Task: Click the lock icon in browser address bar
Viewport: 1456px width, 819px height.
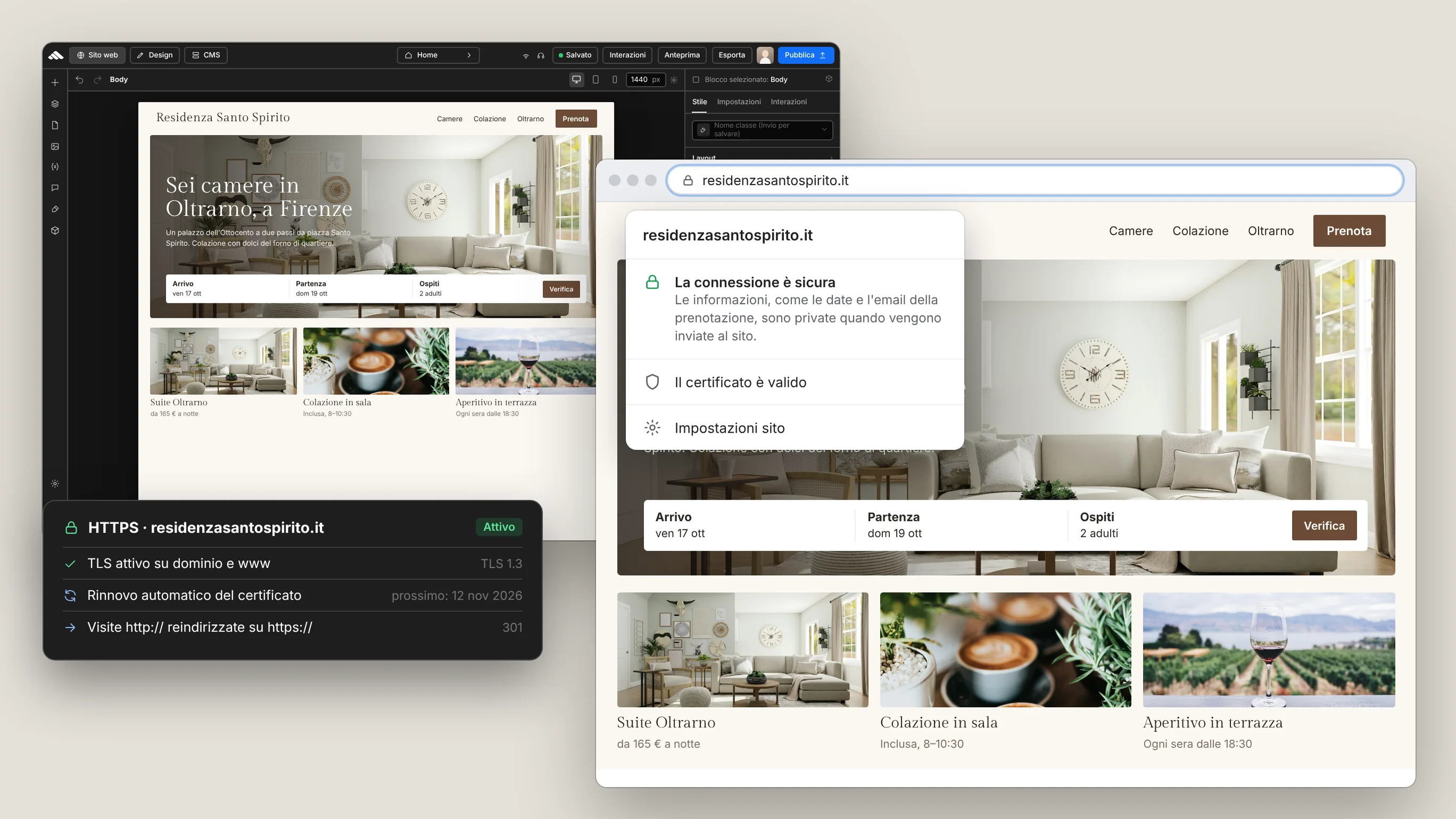Action: click(x=688, y=180)
